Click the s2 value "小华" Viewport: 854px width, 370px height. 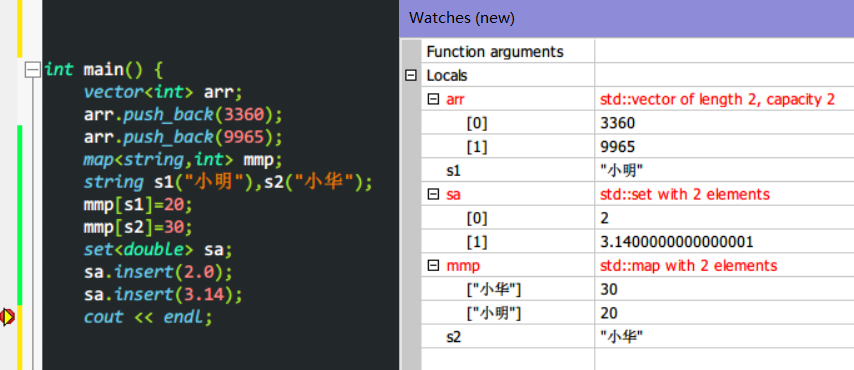(x=621, y=337)
